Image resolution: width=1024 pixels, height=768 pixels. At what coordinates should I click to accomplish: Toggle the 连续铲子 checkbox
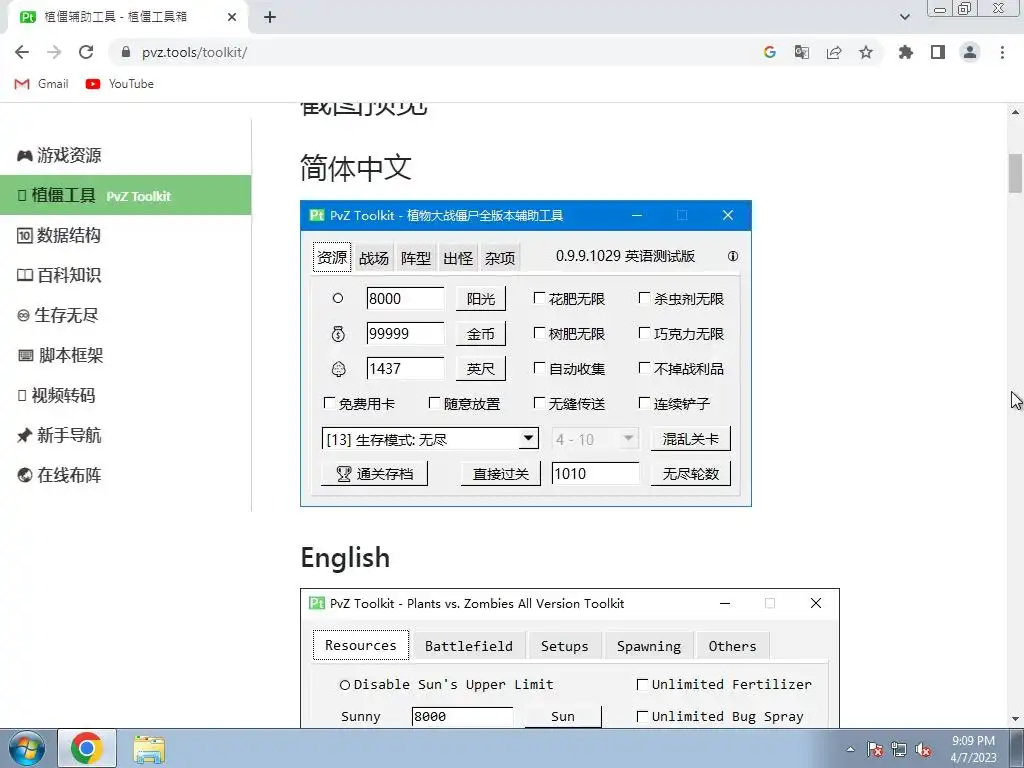coord(644,403)
